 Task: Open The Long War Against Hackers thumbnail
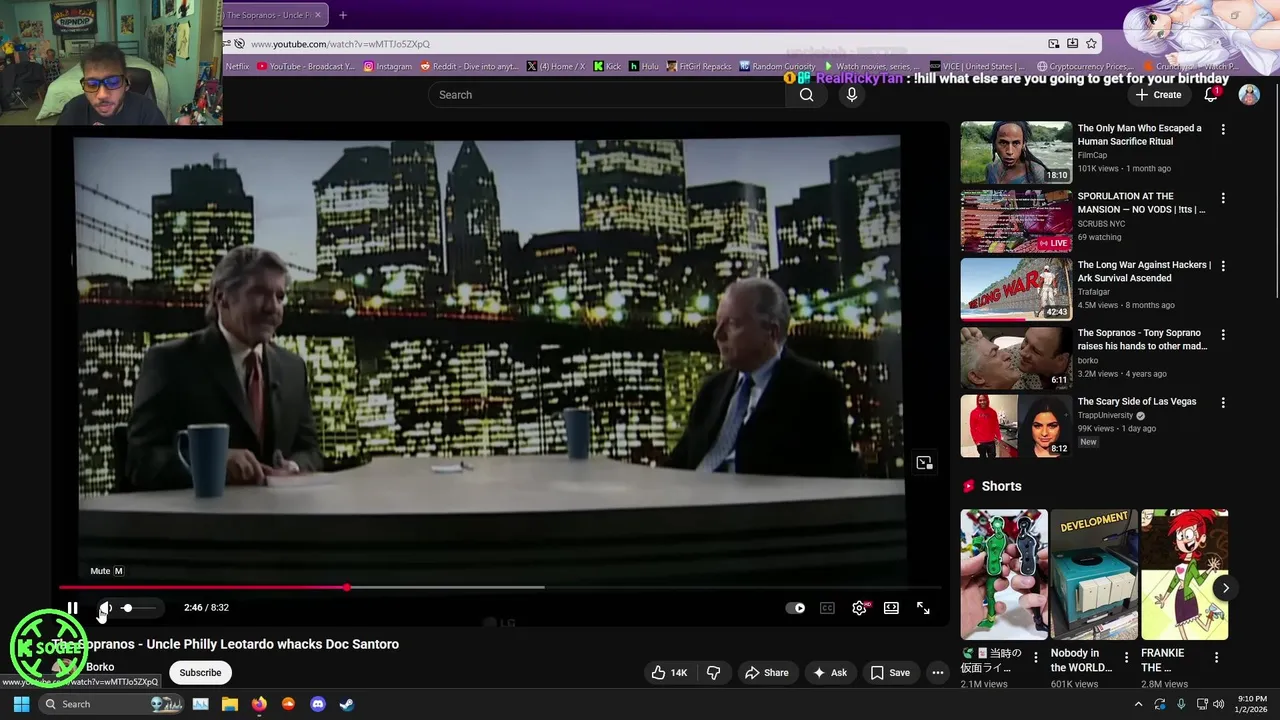click(x=1016, y=289)
